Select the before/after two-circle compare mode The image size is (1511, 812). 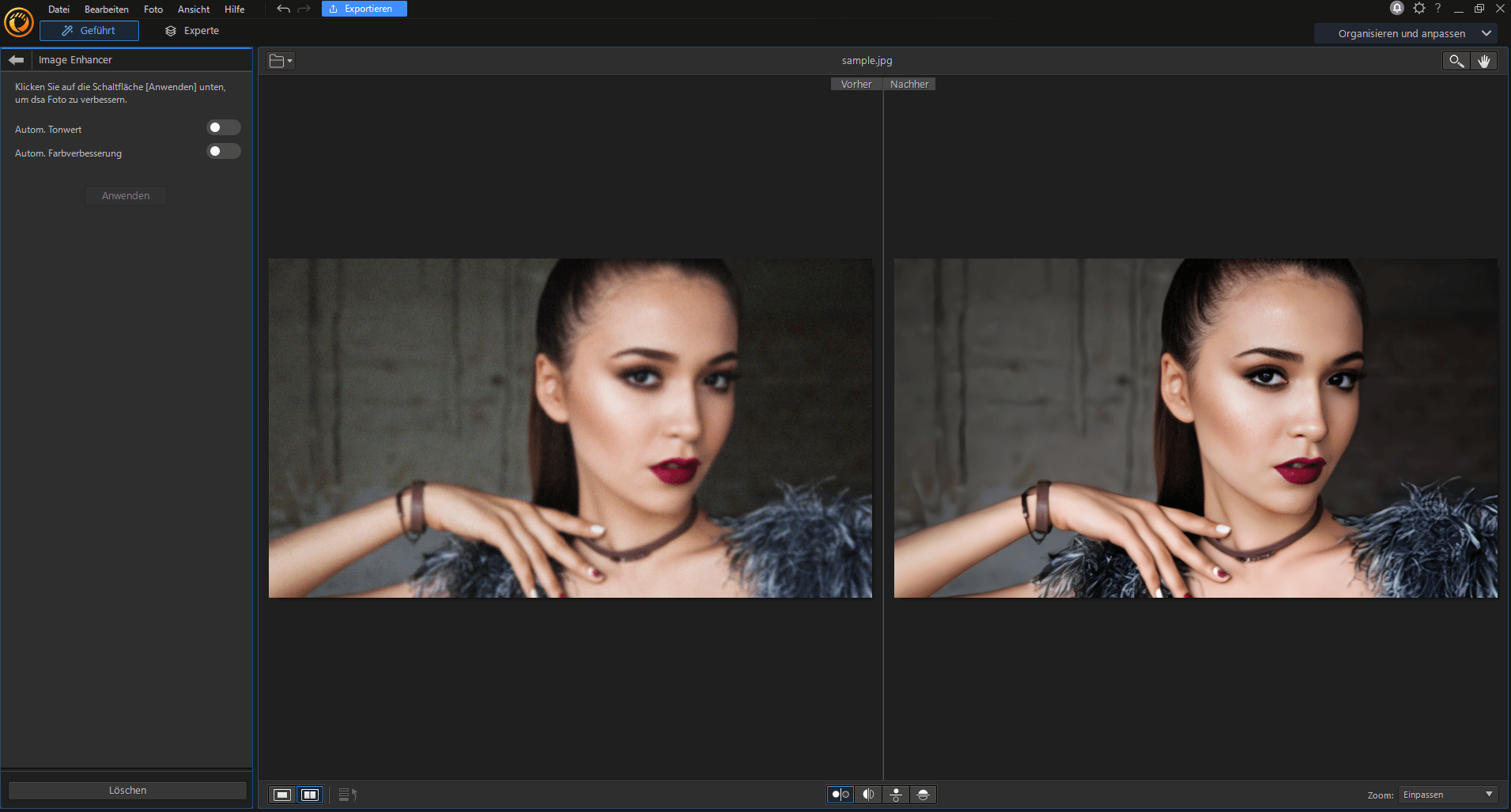pyautogui.click(x=840, y=795)
